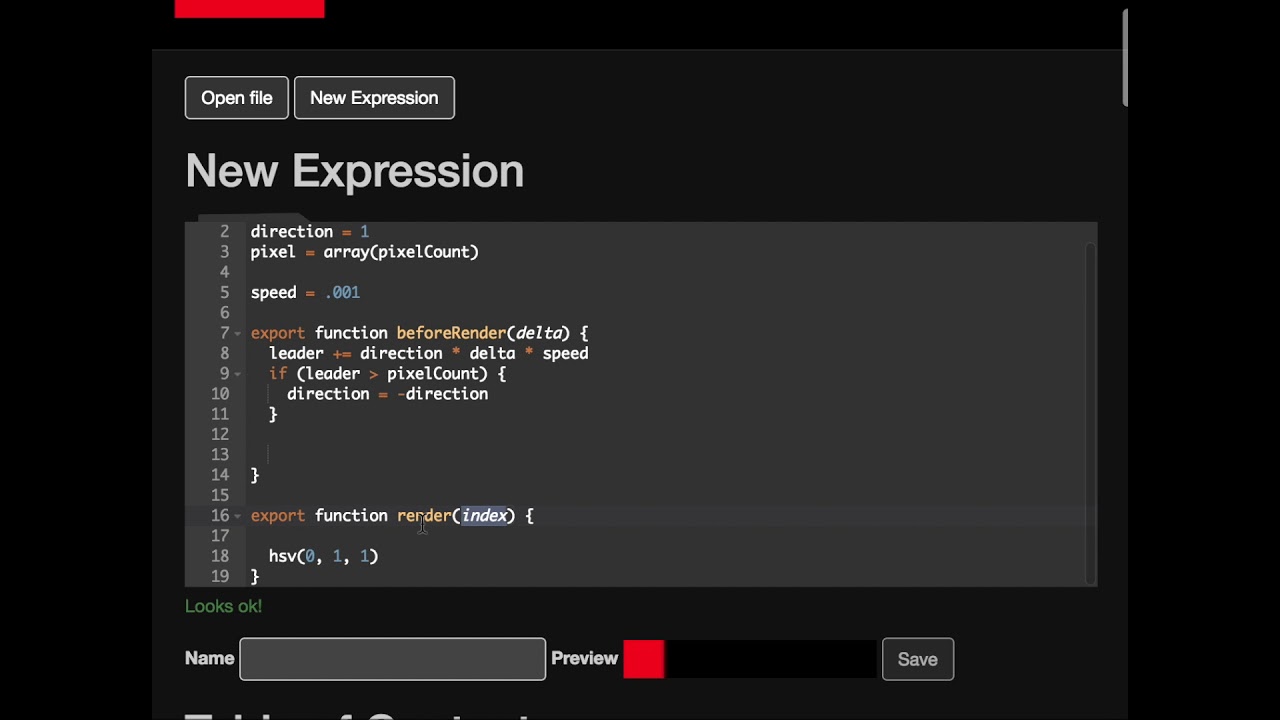Click the red logo at the top

249,9
